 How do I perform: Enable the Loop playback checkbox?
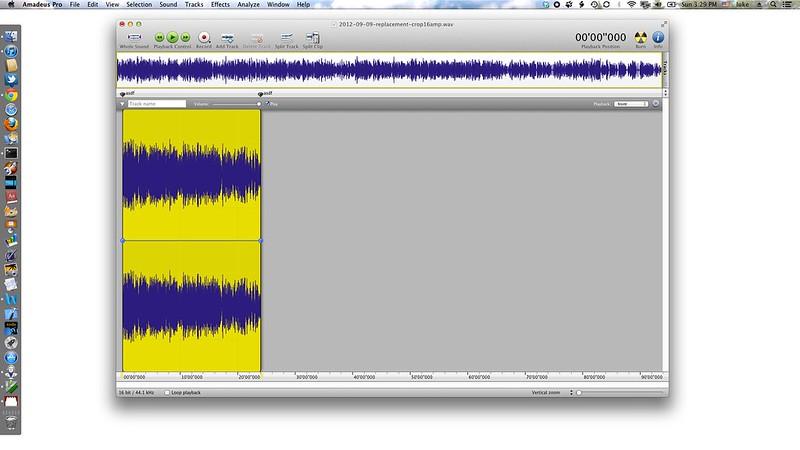coord(167,393)
